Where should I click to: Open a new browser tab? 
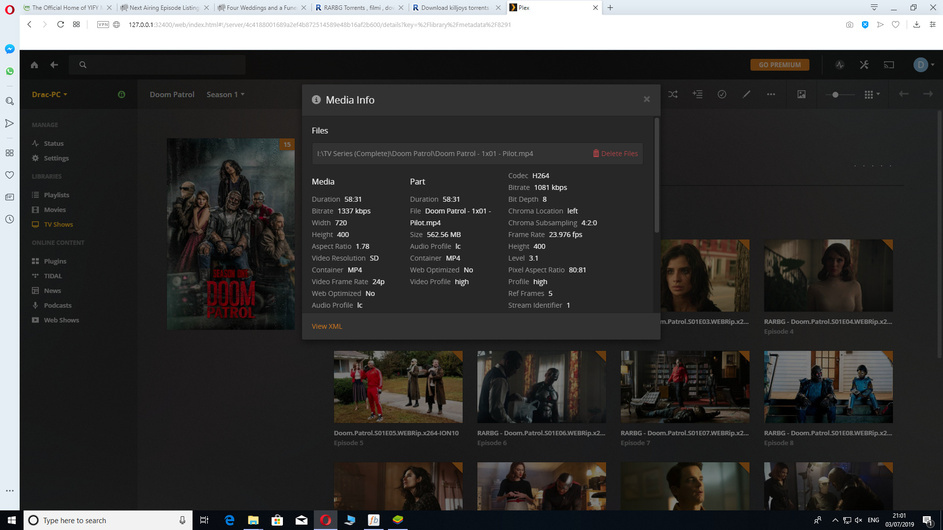point(610,8)
